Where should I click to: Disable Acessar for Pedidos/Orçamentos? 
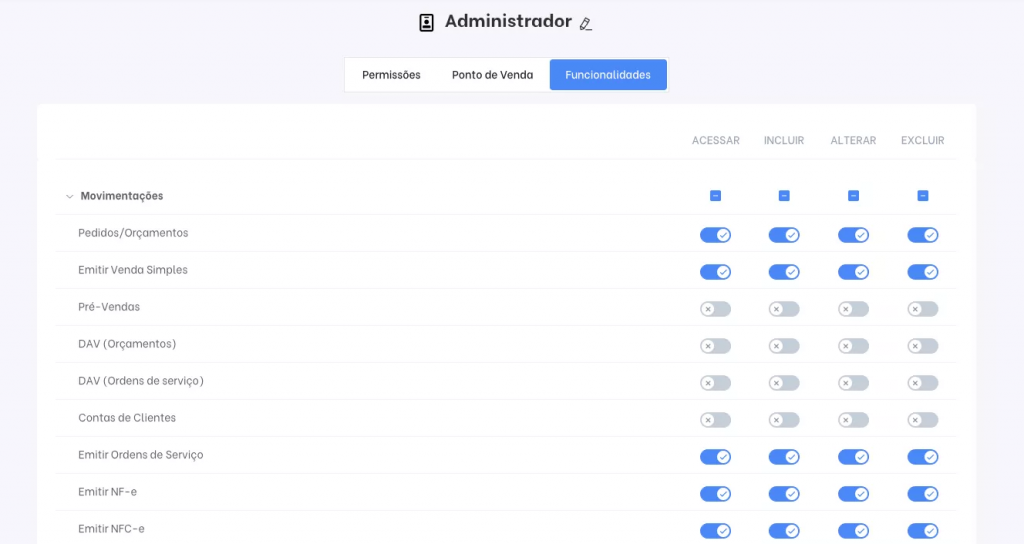(x=715, y=235)
